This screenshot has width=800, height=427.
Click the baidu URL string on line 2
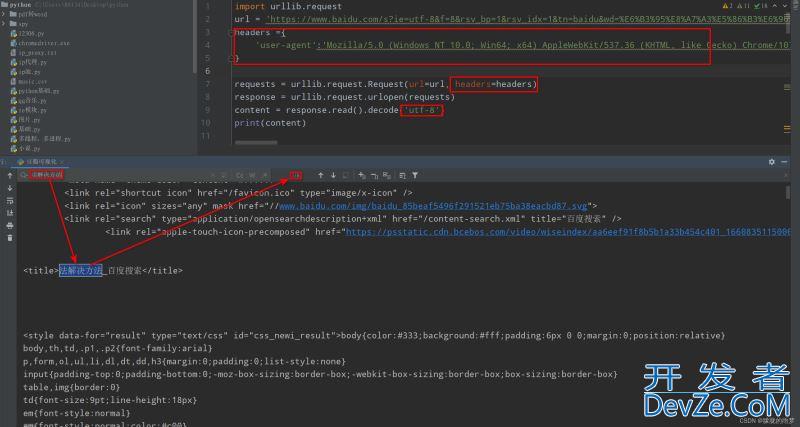pos(528,19)
